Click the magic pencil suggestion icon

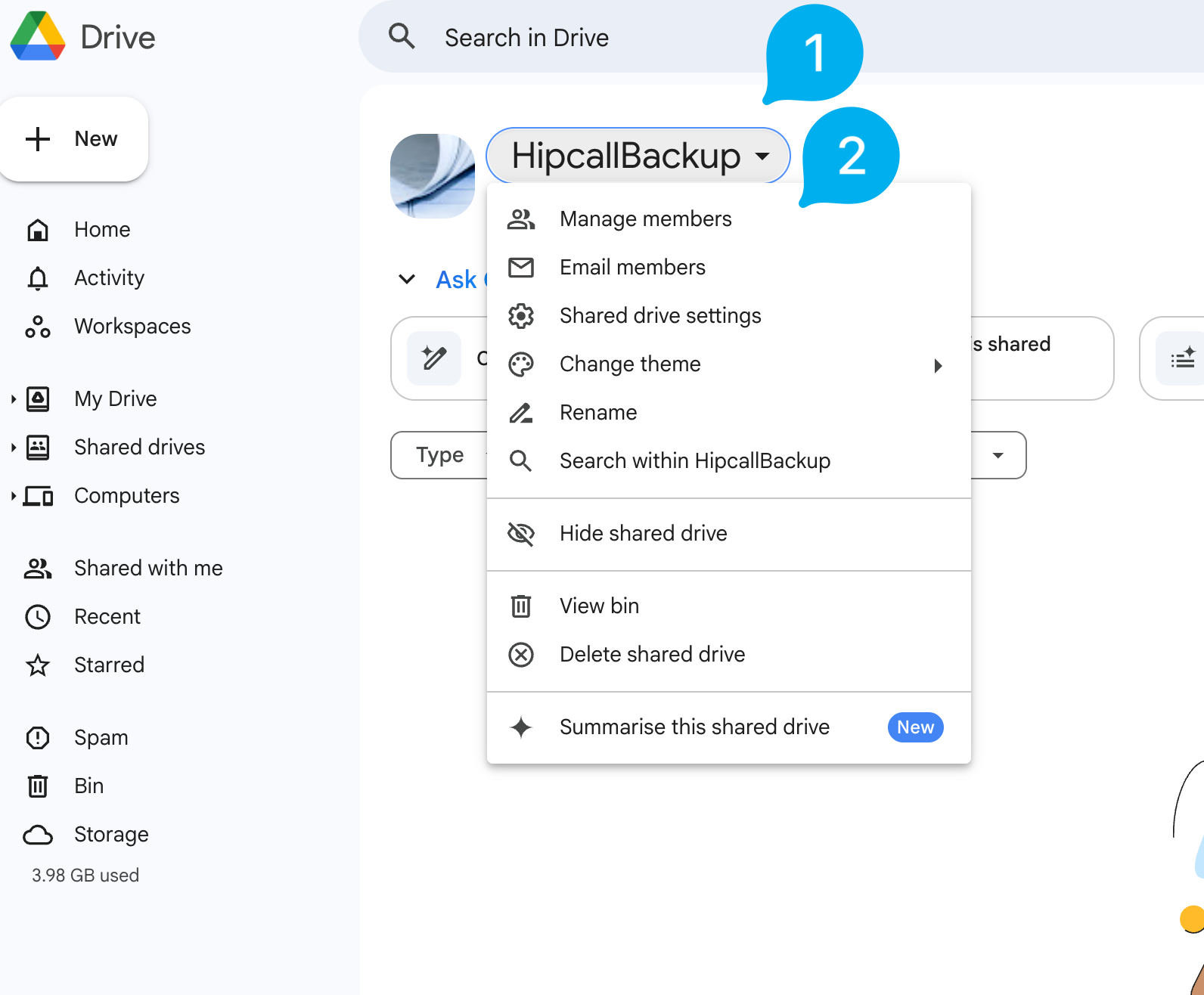[434, 358]
